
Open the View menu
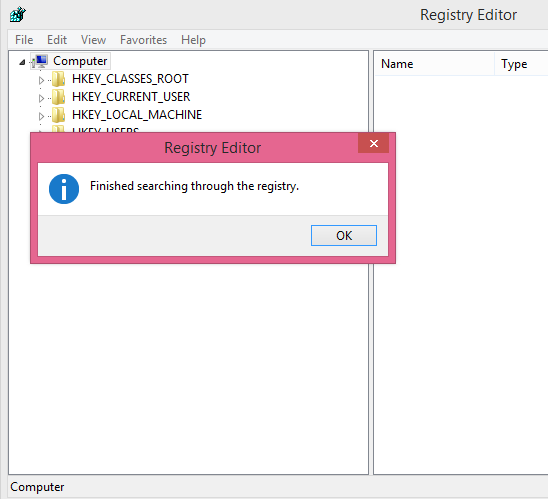[93, 40]
